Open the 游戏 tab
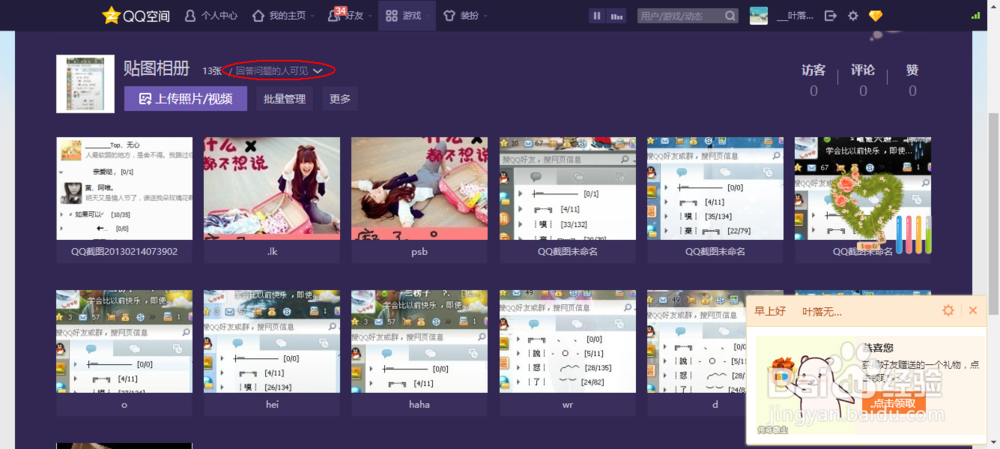 point(407,15)
